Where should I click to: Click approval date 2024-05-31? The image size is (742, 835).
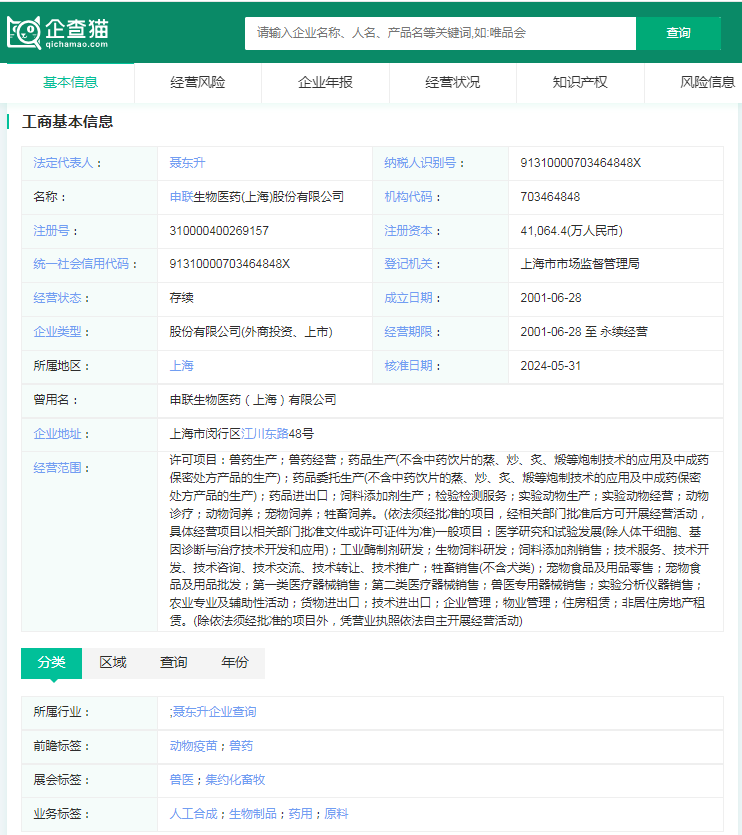(551, 366)
